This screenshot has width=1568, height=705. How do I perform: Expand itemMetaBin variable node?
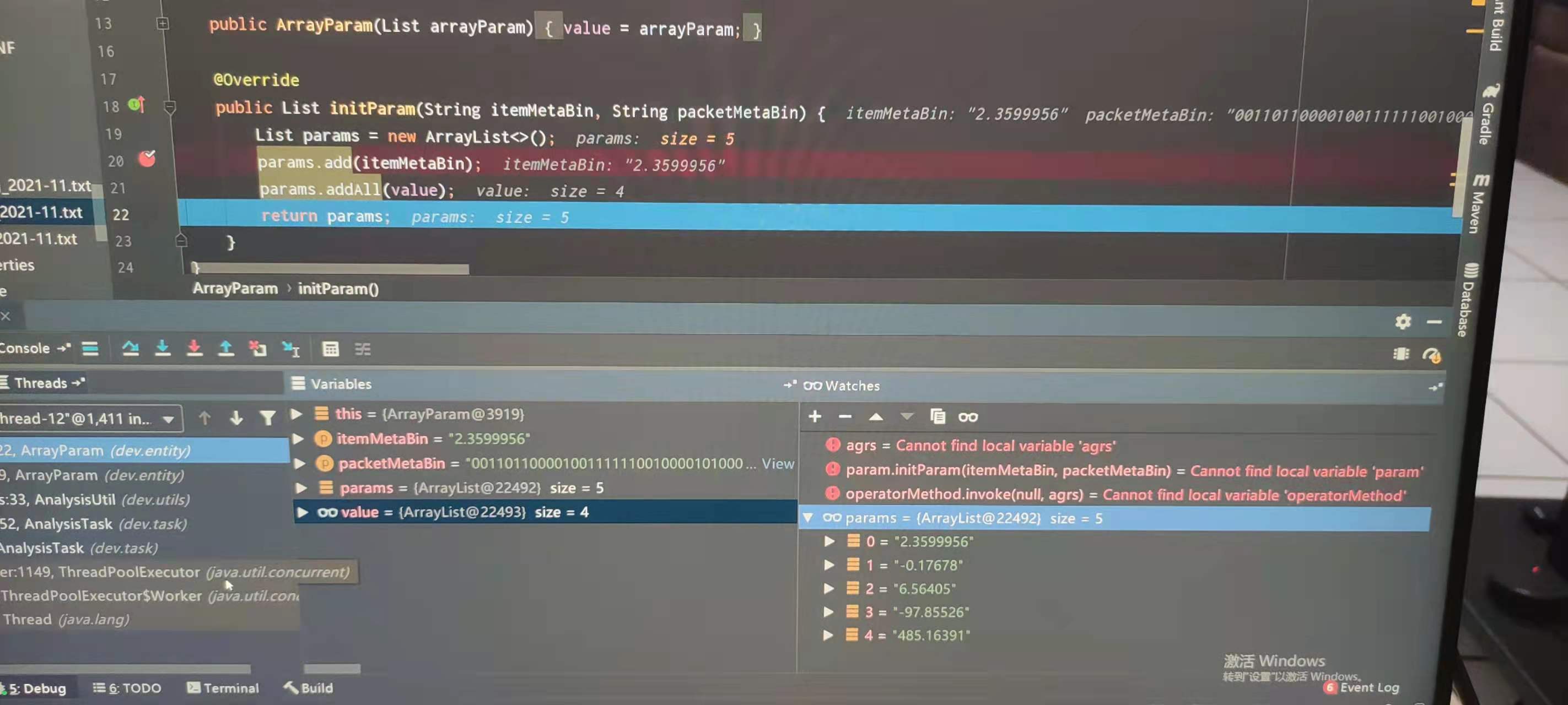[x=298, y=438]
